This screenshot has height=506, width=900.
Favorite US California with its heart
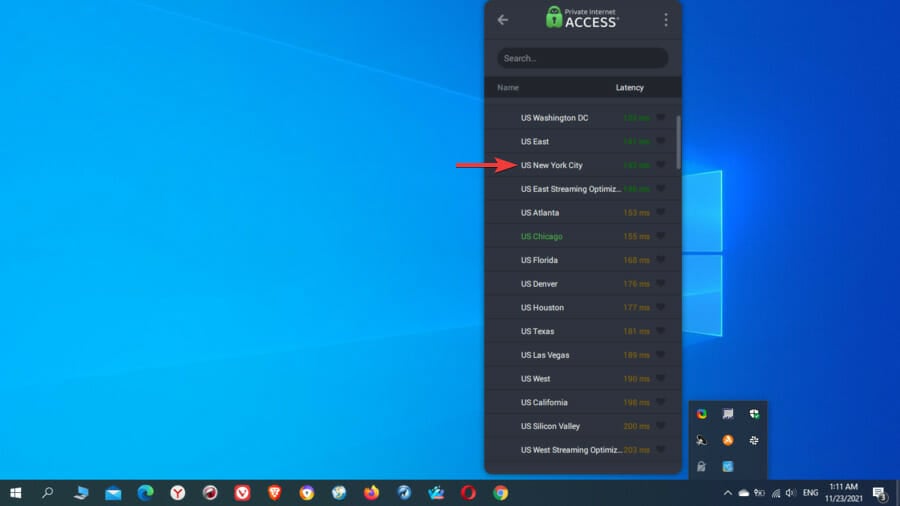(661, 402)
